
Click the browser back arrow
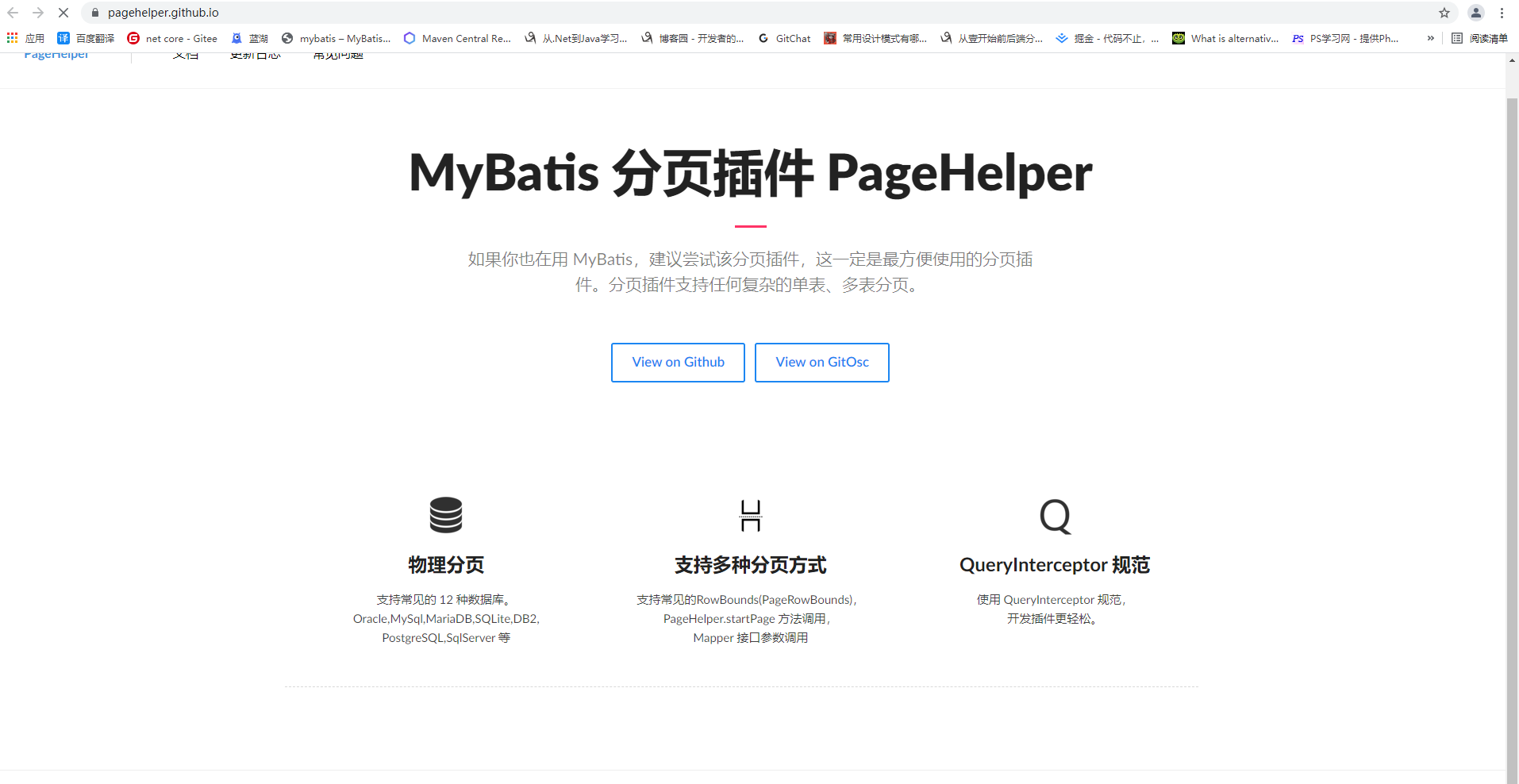pyautogui.click(x=13, y=13)
